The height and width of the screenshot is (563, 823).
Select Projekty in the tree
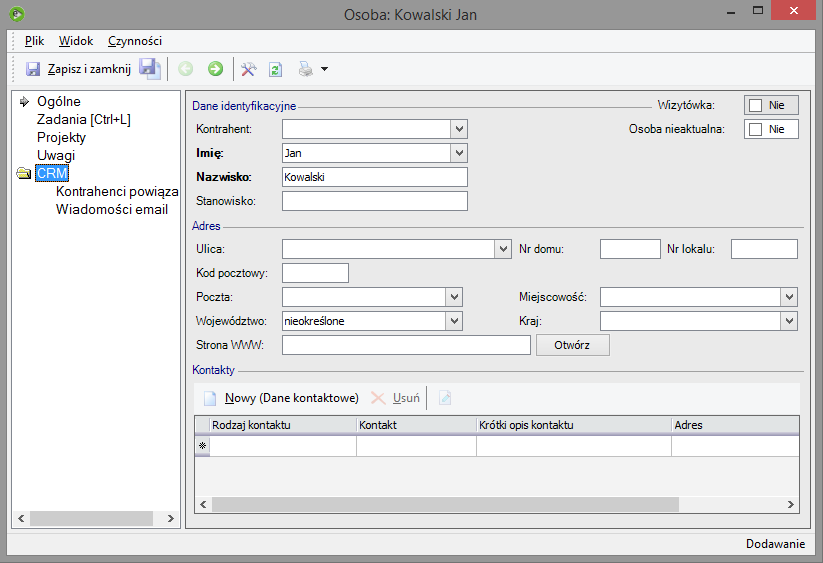(x=61, y=137)
